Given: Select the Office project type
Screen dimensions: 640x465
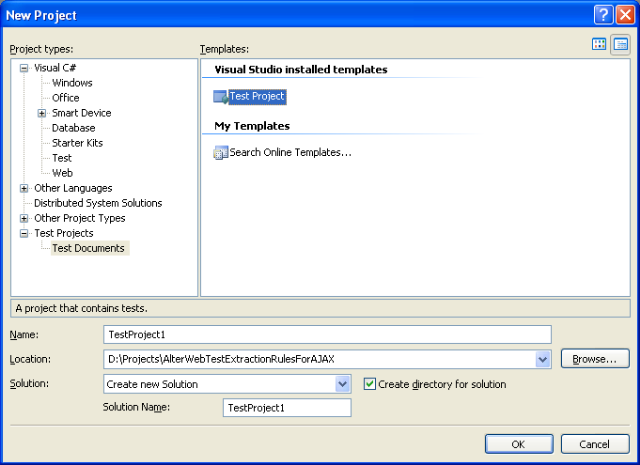Looking at the screenshot, I should point(66,98).
